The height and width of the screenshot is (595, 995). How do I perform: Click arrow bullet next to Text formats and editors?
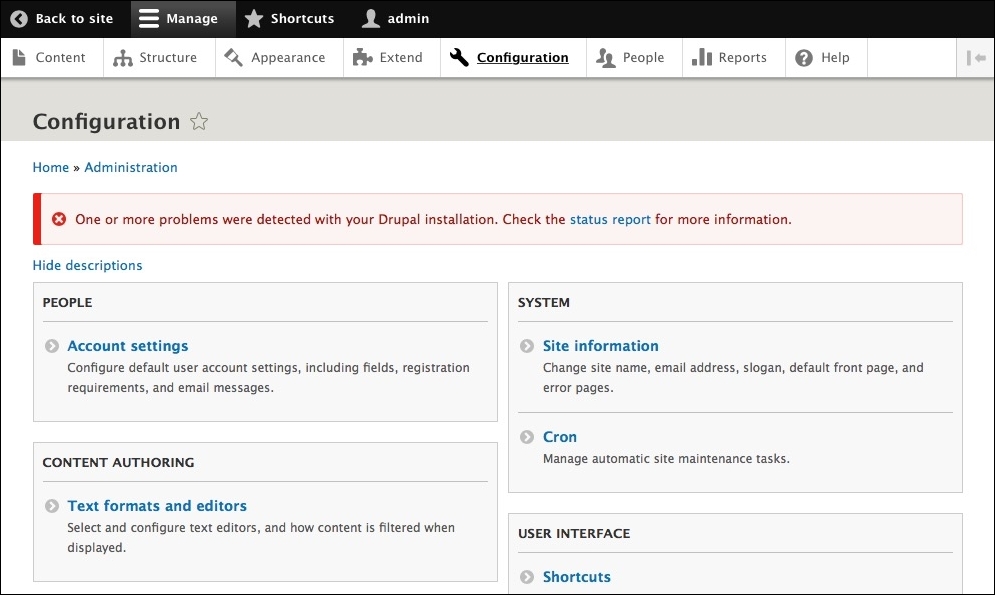[51, 506]
